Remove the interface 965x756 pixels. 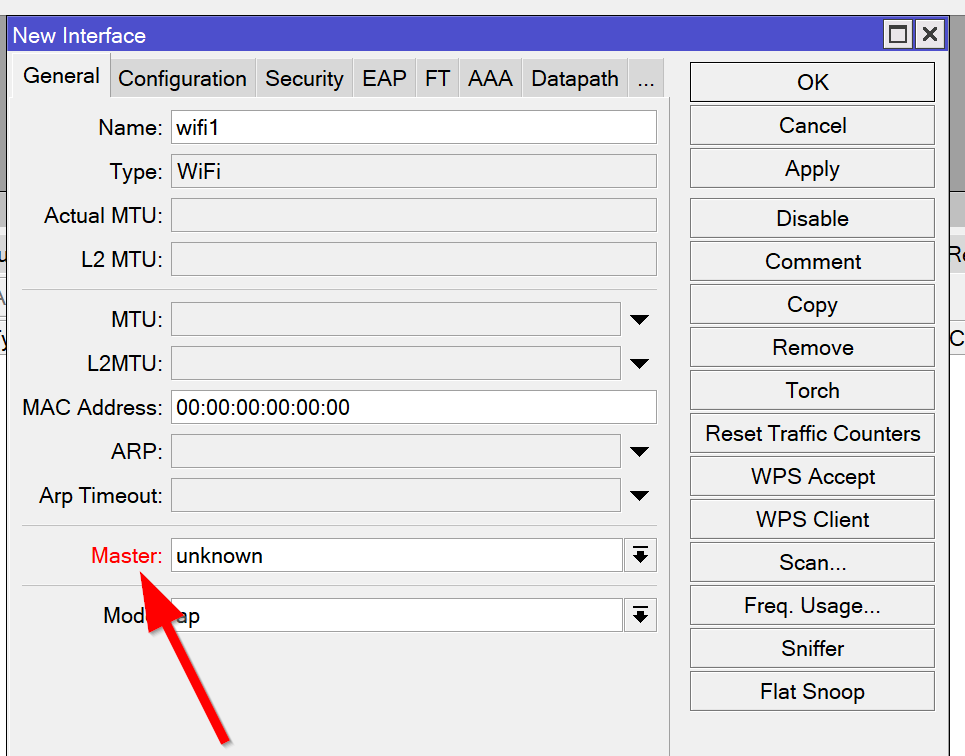tap(811, 347)
